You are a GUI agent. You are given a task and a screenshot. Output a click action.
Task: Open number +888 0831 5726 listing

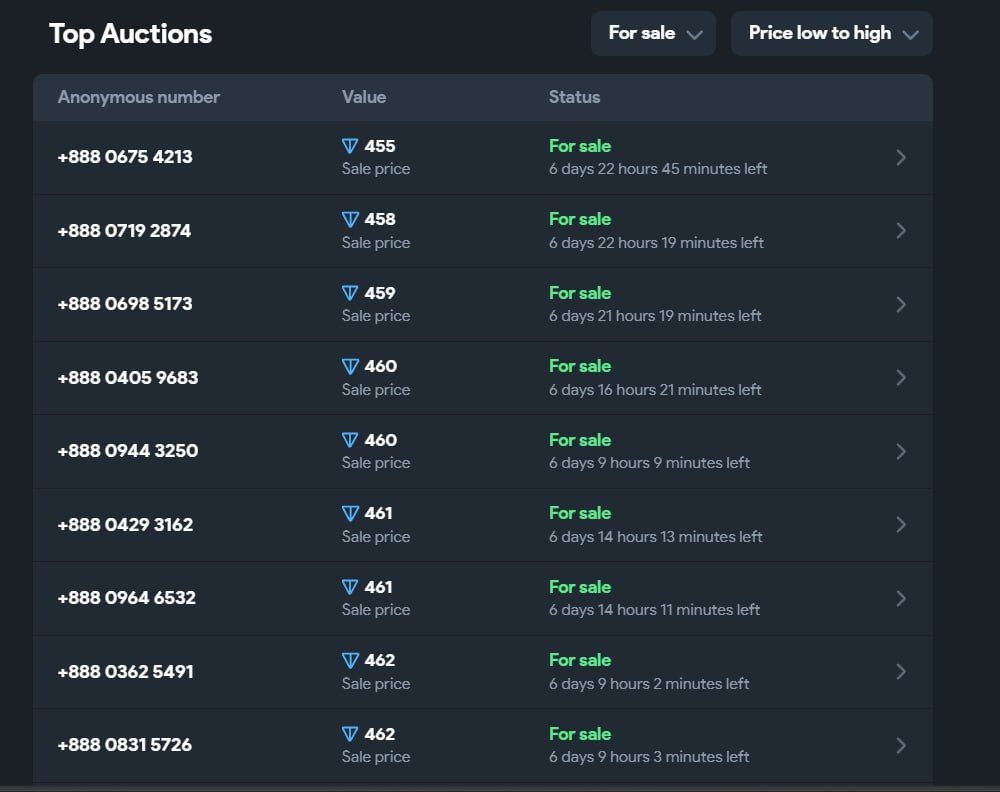click(x=125, y=745)
